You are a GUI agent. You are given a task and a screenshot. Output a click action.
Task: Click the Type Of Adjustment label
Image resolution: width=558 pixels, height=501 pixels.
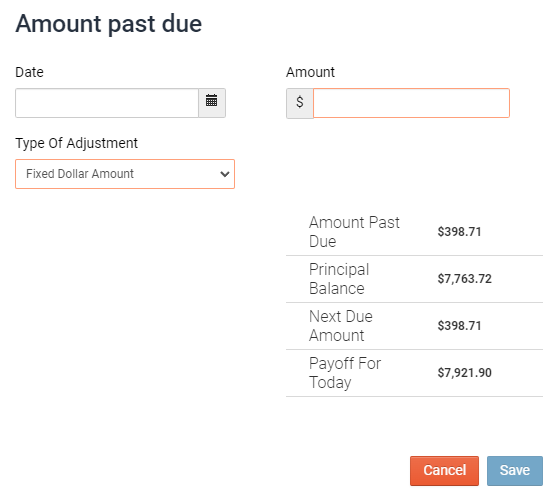point(76,143)
